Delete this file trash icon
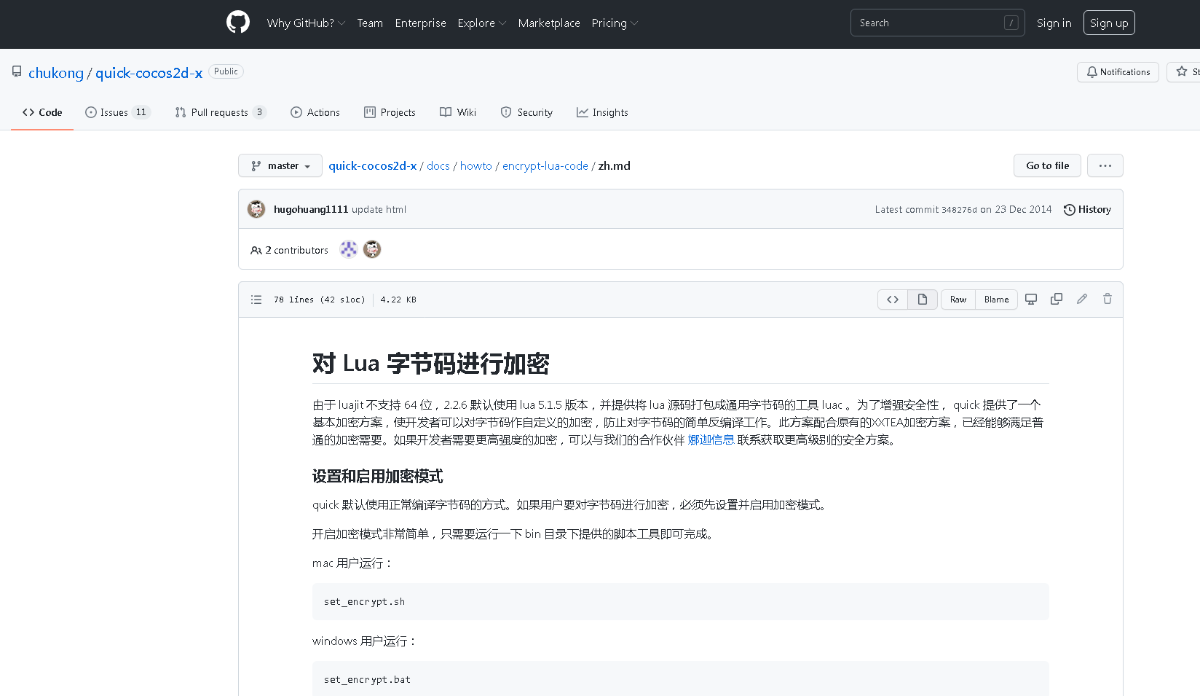 coord(1107,299)
